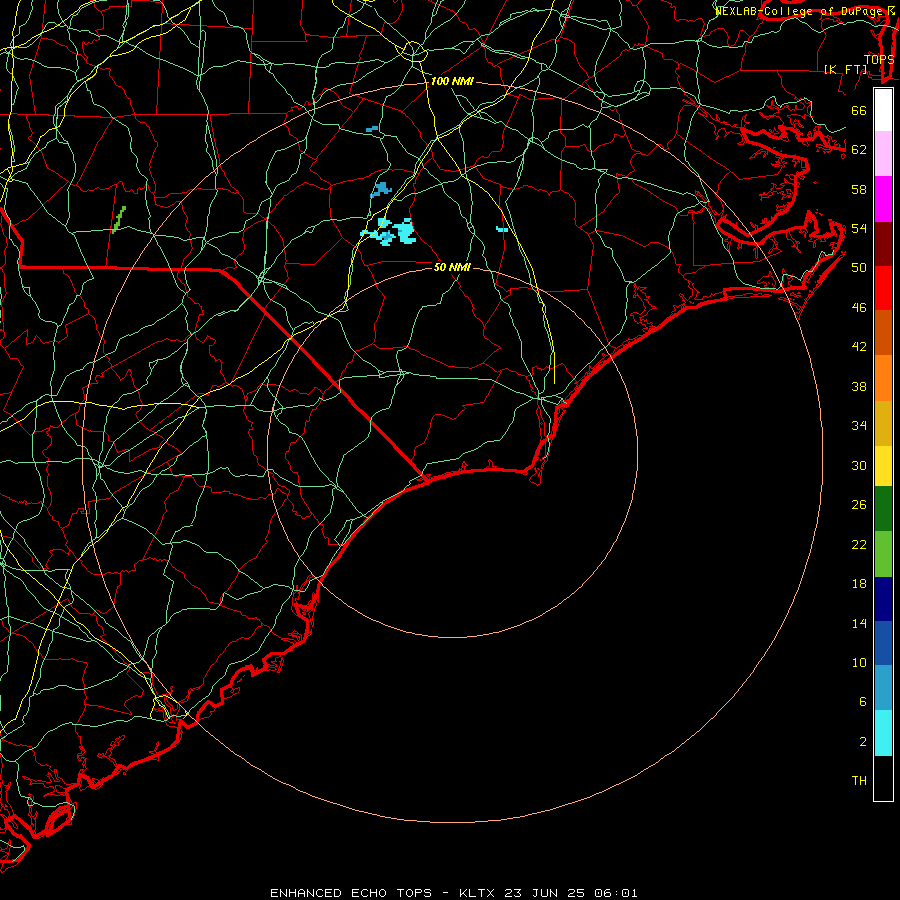This screenshot has width=900, height=900.
Task: Select the bright red legend swatch
Action: tap(883, 288)
